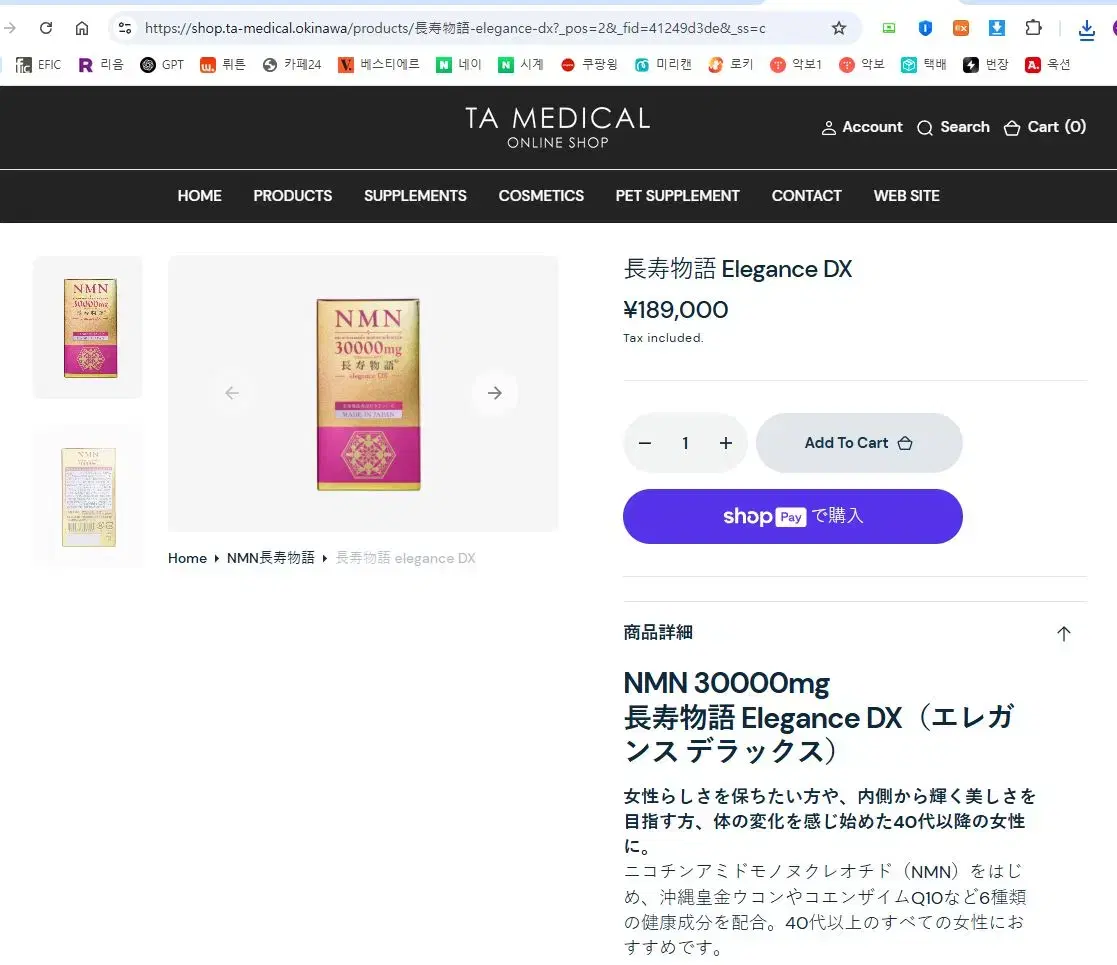Show previous product image arrow
This screenshot has width=1117, height=965.
pos(232,393)
